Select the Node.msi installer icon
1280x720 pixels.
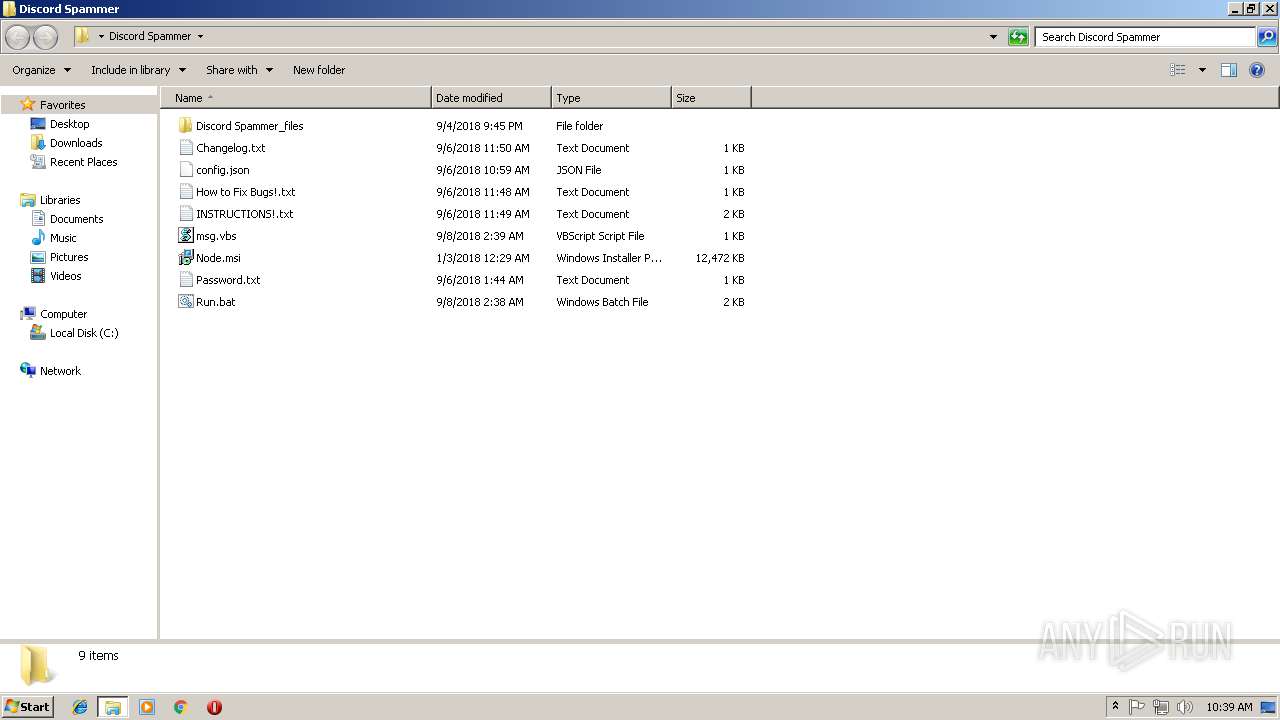tap(185, 258)
